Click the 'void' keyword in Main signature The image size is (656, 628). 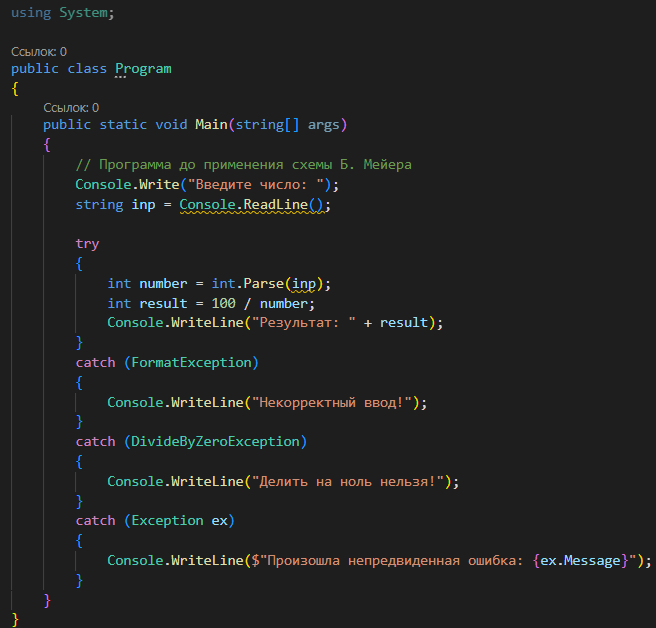coord(171,125)
